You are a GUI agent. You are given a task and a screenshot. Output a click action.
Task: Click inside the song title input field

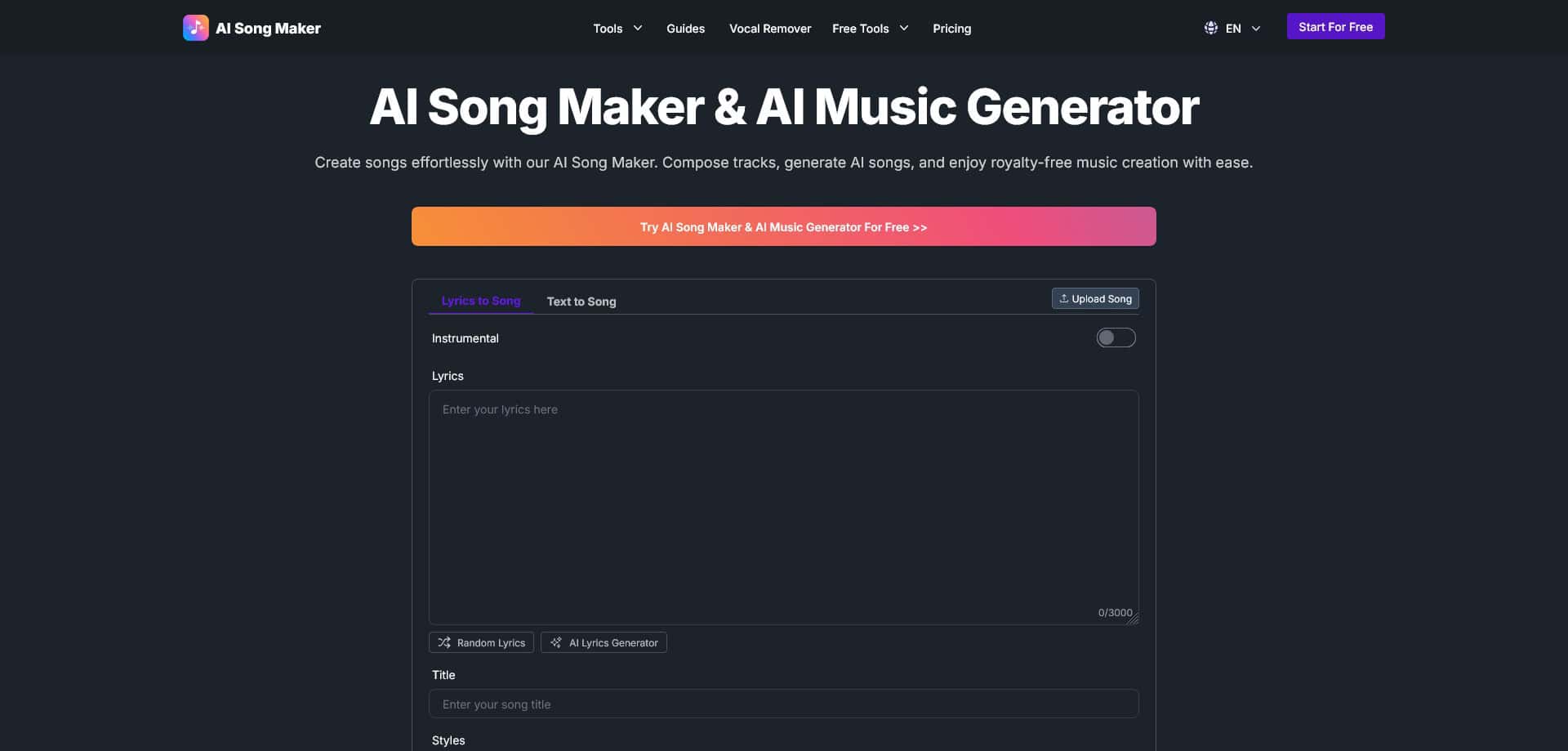[783, 704]
